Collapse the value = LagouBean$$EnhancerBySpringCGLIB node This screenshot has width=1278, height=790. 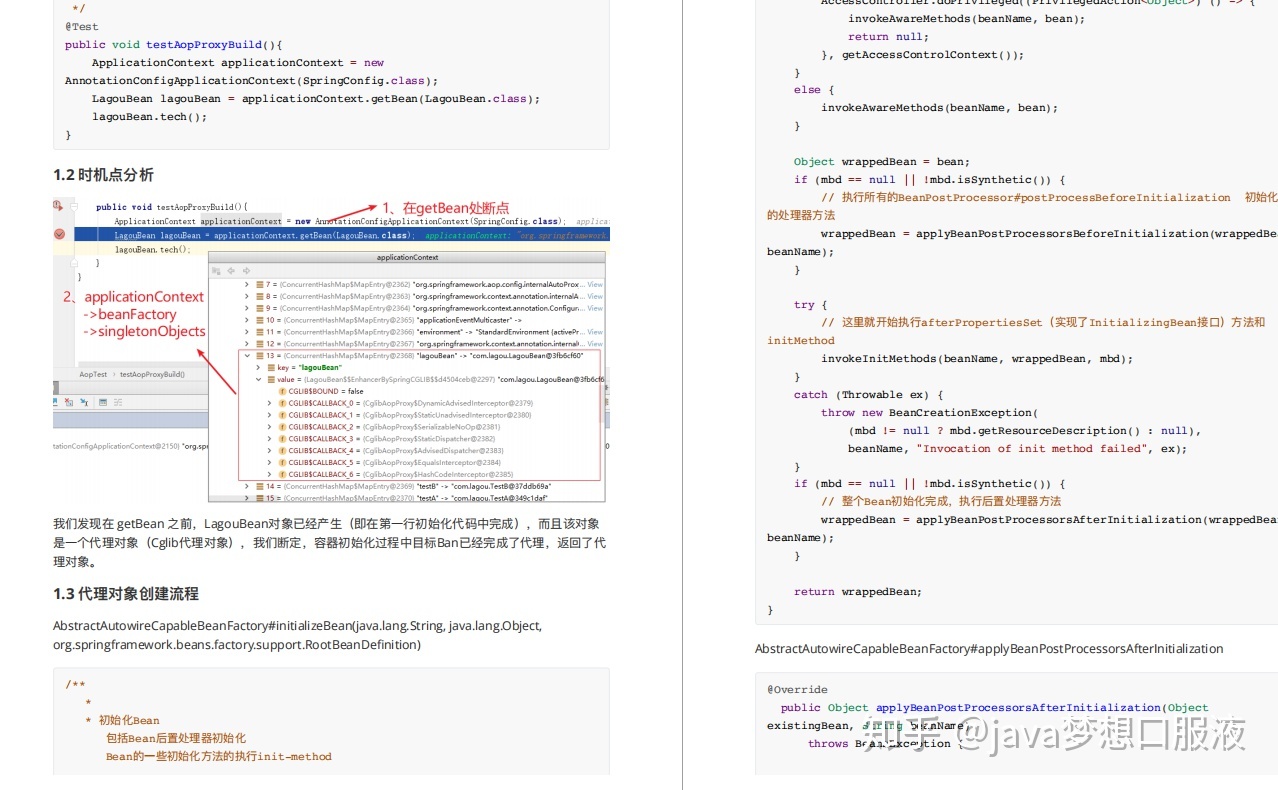[x=258, y=379]
